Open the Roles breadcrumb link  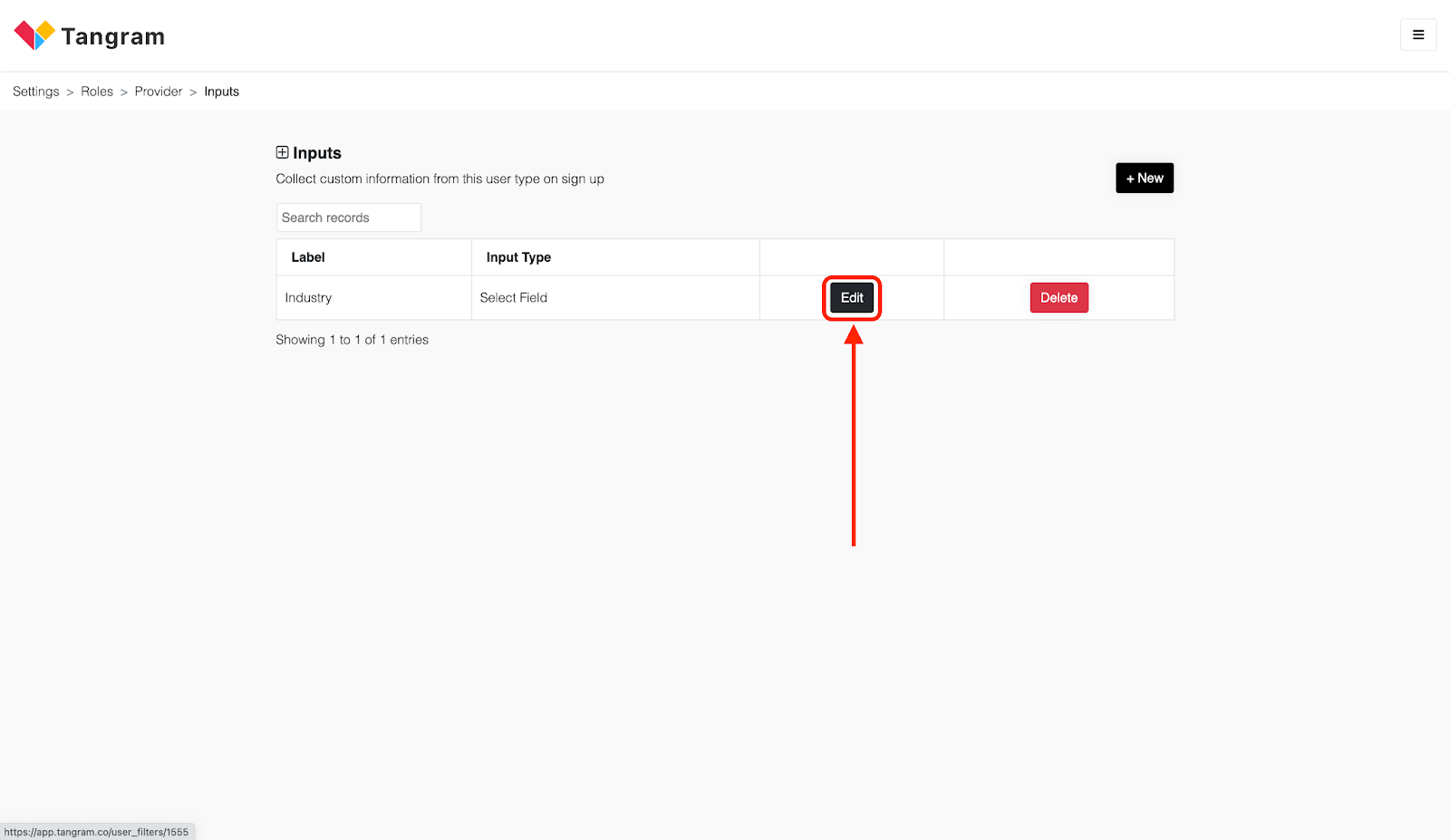tap(97, 92)
